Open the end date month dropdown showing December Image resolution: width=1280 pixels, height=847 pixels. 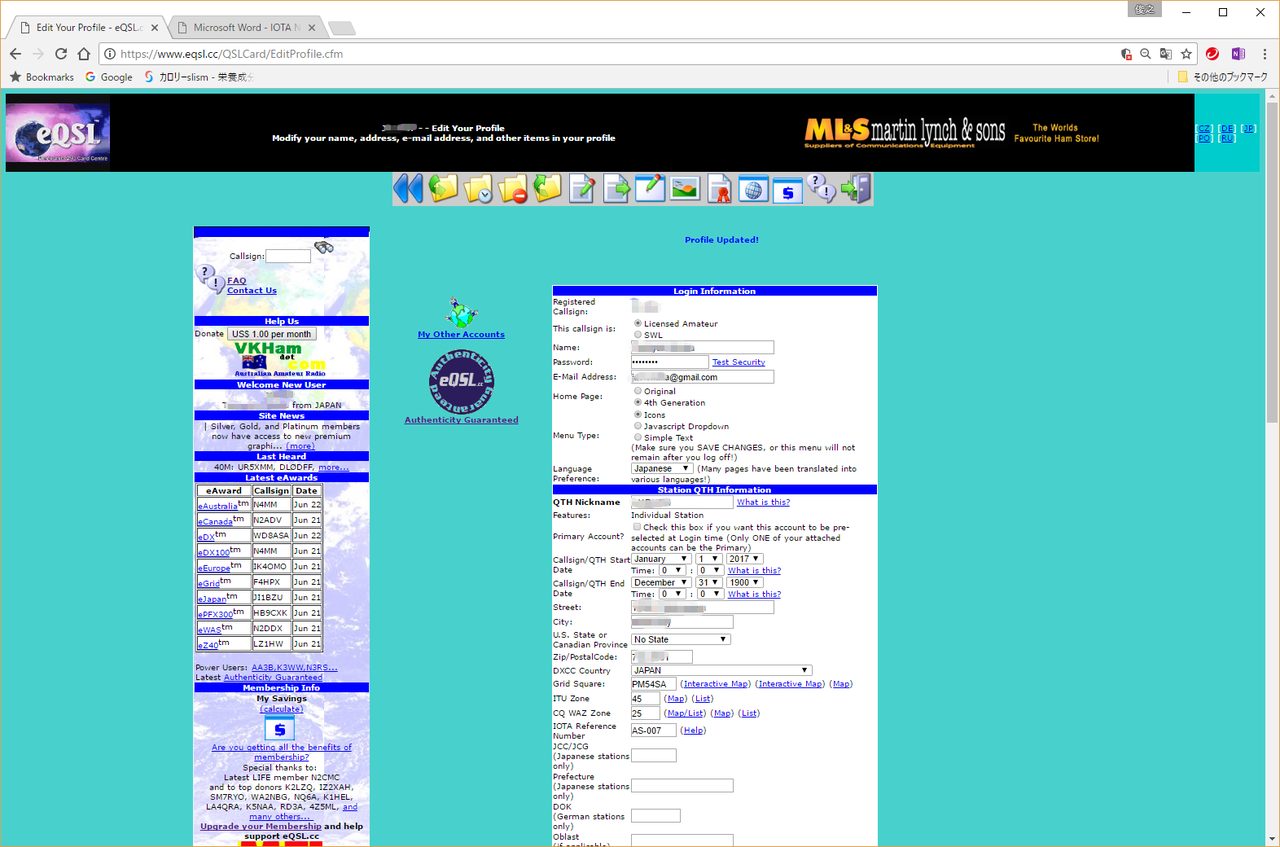click(x=661, y=582)
